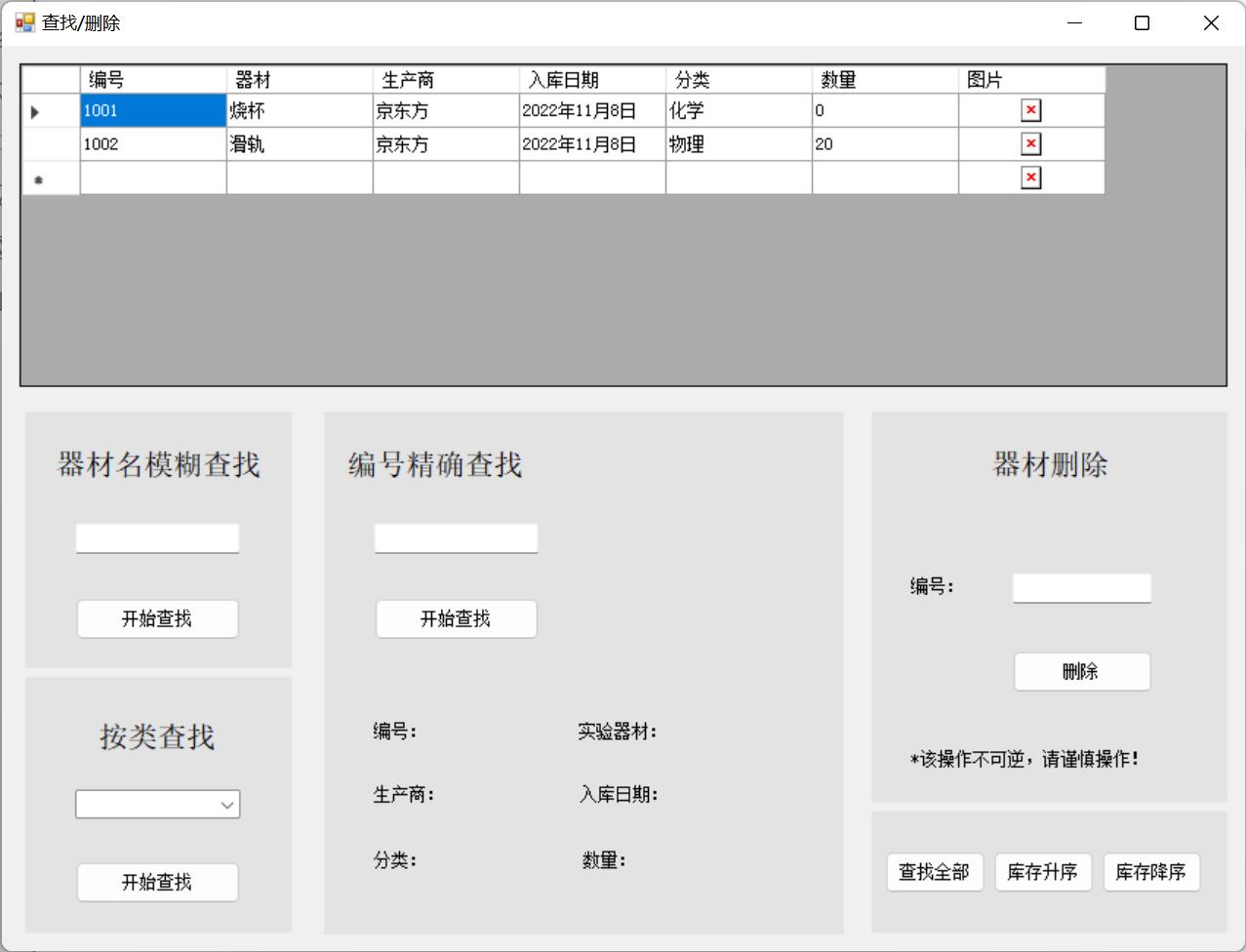
Task: Click 开始查找 under 编号精确查找
Action: 456,618
